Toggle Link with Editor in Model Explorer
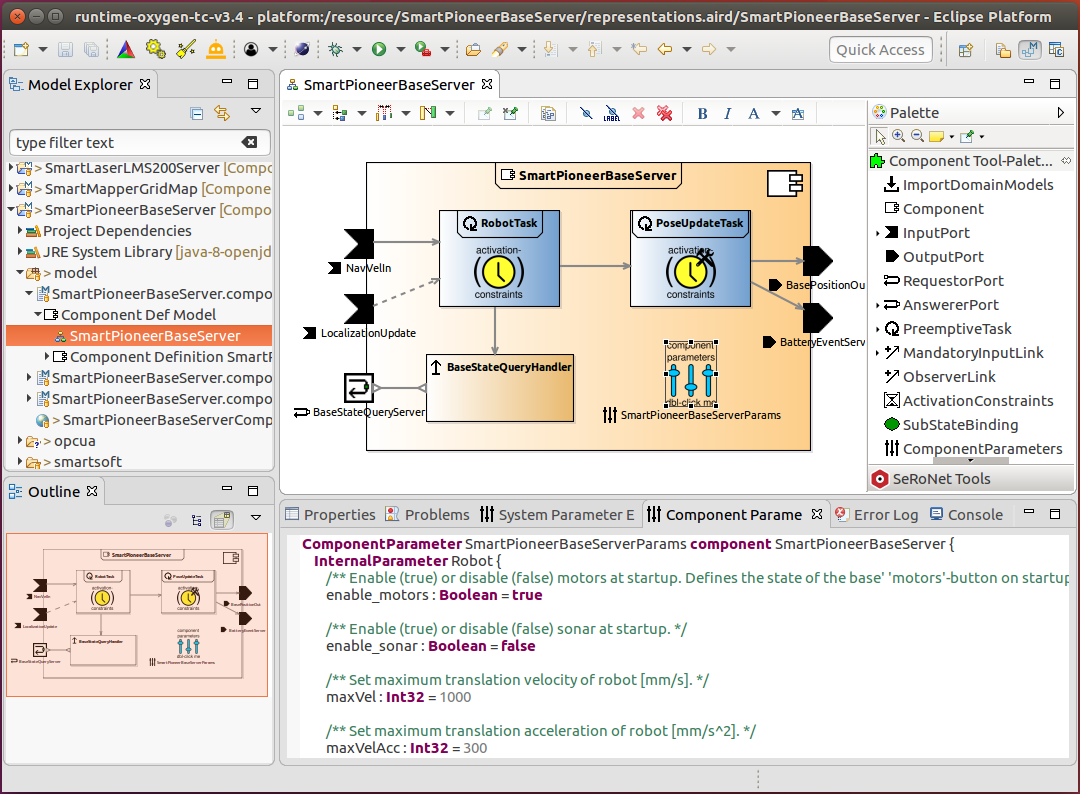Viewport: 1080px width, 794px height. (221, 113)
